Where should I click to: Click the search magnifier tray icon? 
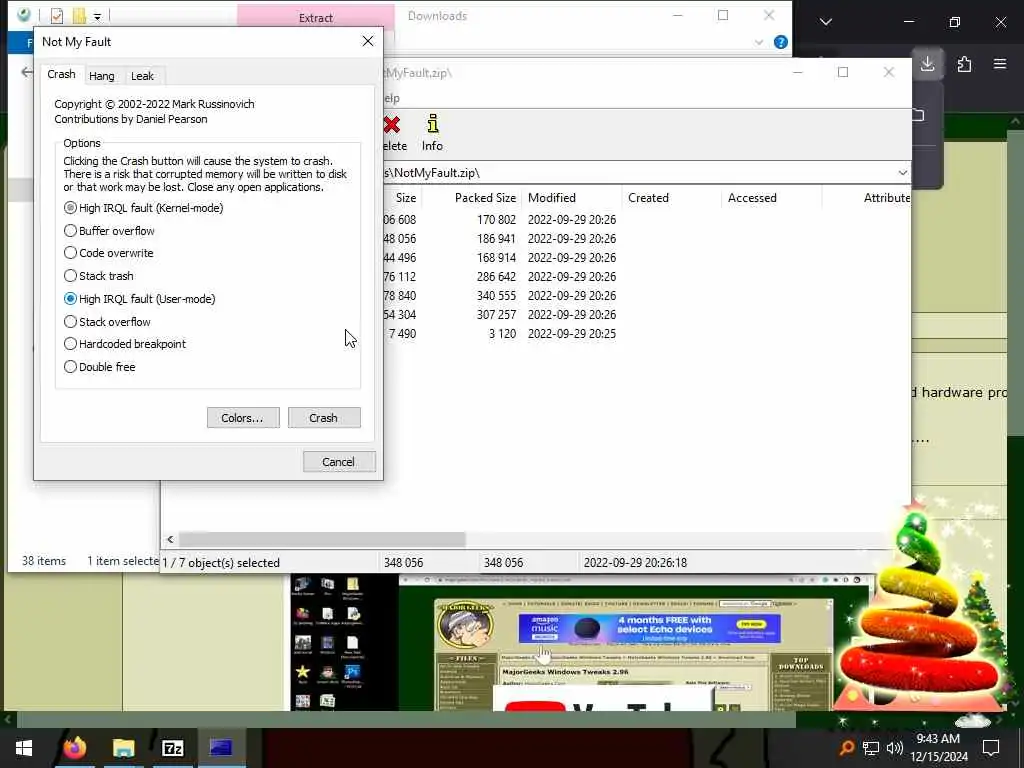pyautogui.click(x=847, y=748)
